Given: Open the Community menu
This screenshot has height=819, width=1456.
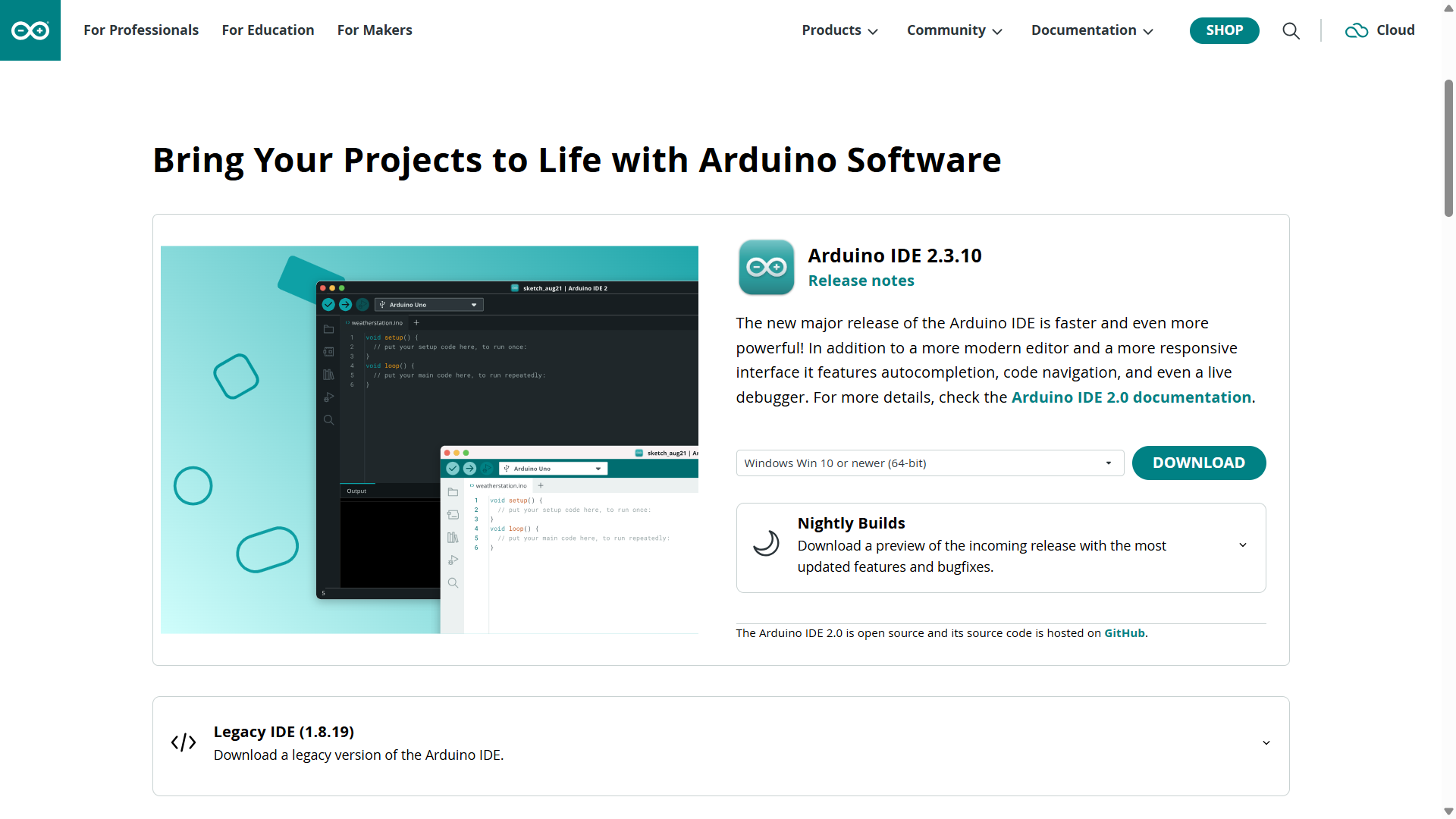Looking at the screenshot, I should 955,30.
